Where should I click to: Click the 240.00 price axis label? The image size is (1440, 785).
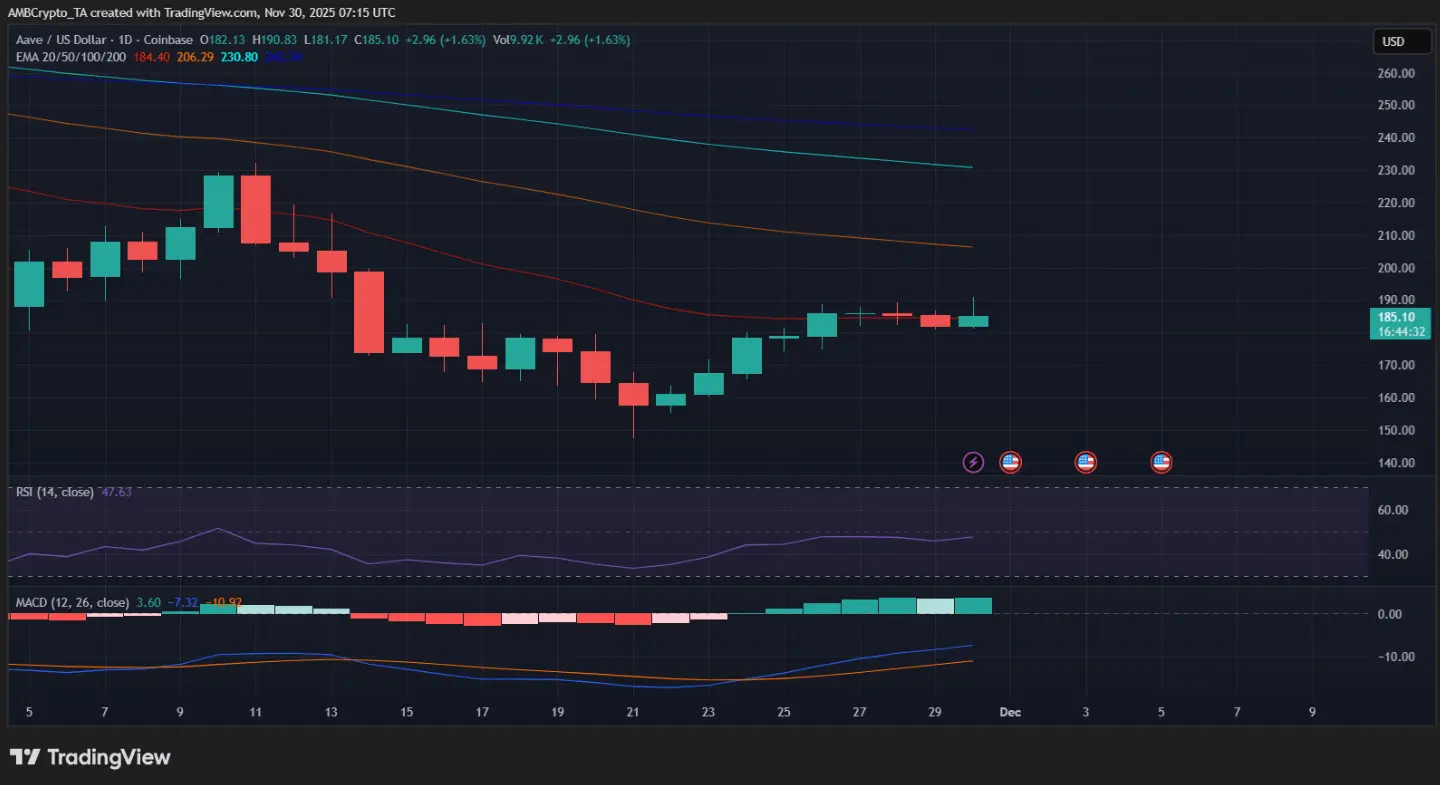pos(1394,138)
